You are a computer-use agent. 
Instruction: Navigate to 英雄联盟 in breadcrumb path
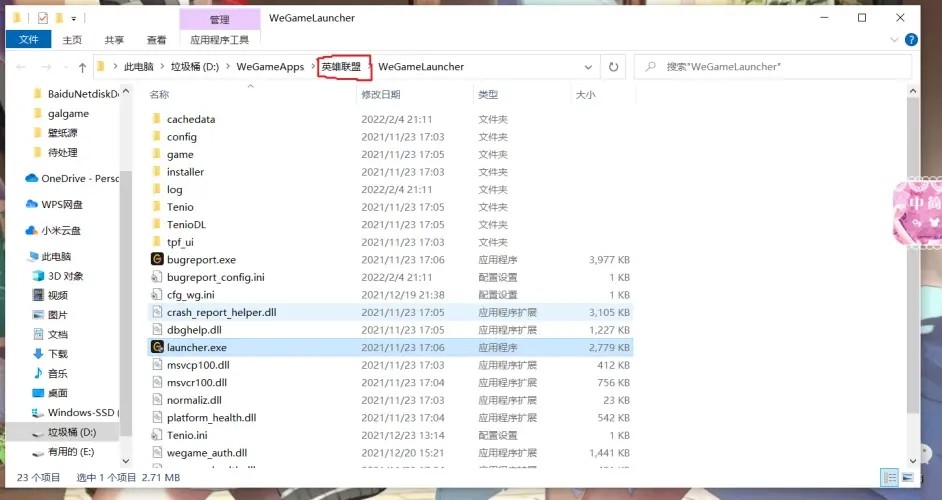[x=341, y=67]
